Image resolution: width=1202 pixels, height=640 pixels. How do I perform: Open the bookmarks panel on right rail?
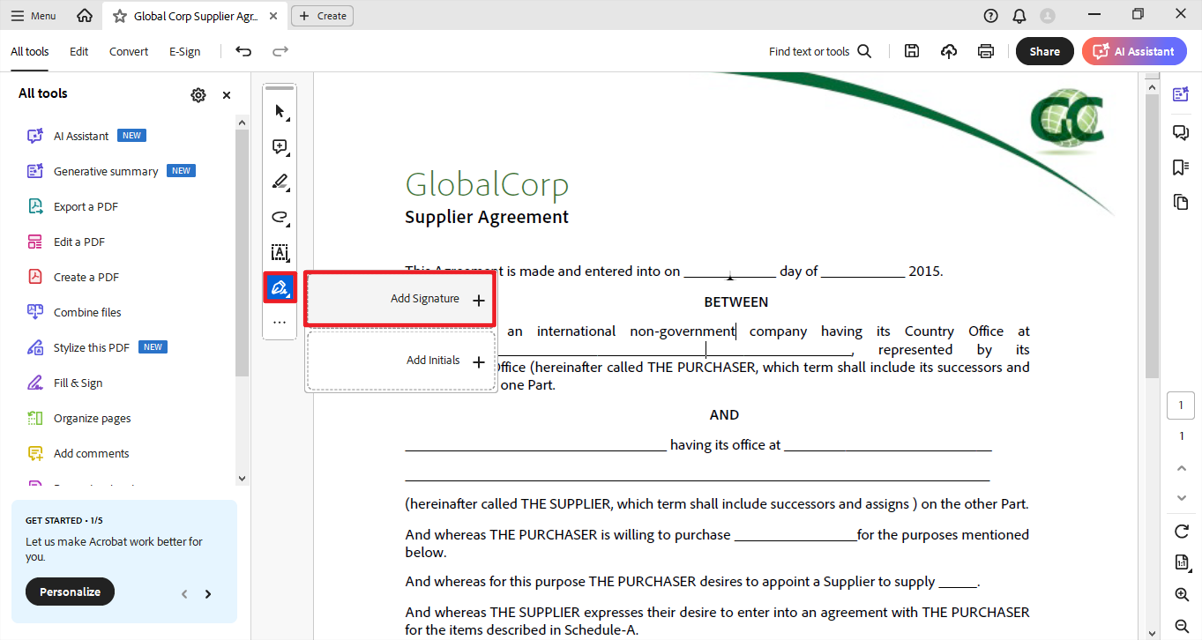1181,166
